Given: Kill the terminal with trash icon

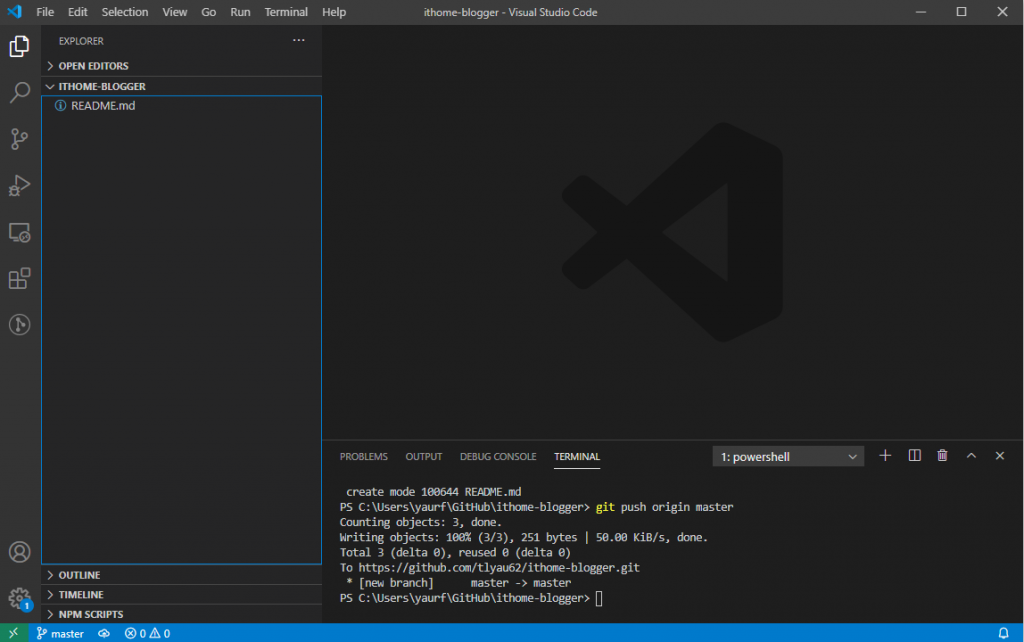Looking at the screenshot, I should click(x=942, y=456).
